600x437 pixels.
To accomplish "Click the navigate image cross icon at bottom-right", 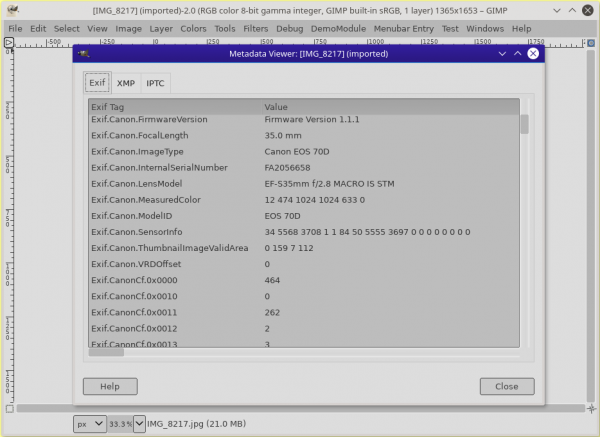I will pos(591,409).
